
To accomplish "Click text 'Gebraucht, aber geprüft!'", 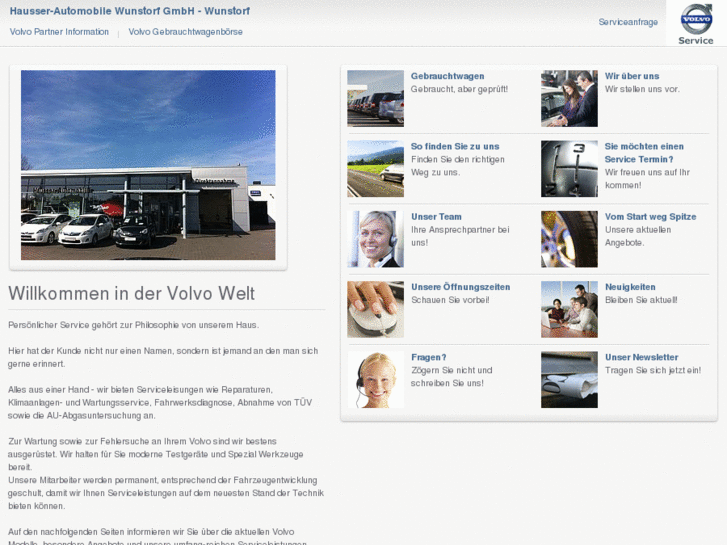I will [459, 89].
